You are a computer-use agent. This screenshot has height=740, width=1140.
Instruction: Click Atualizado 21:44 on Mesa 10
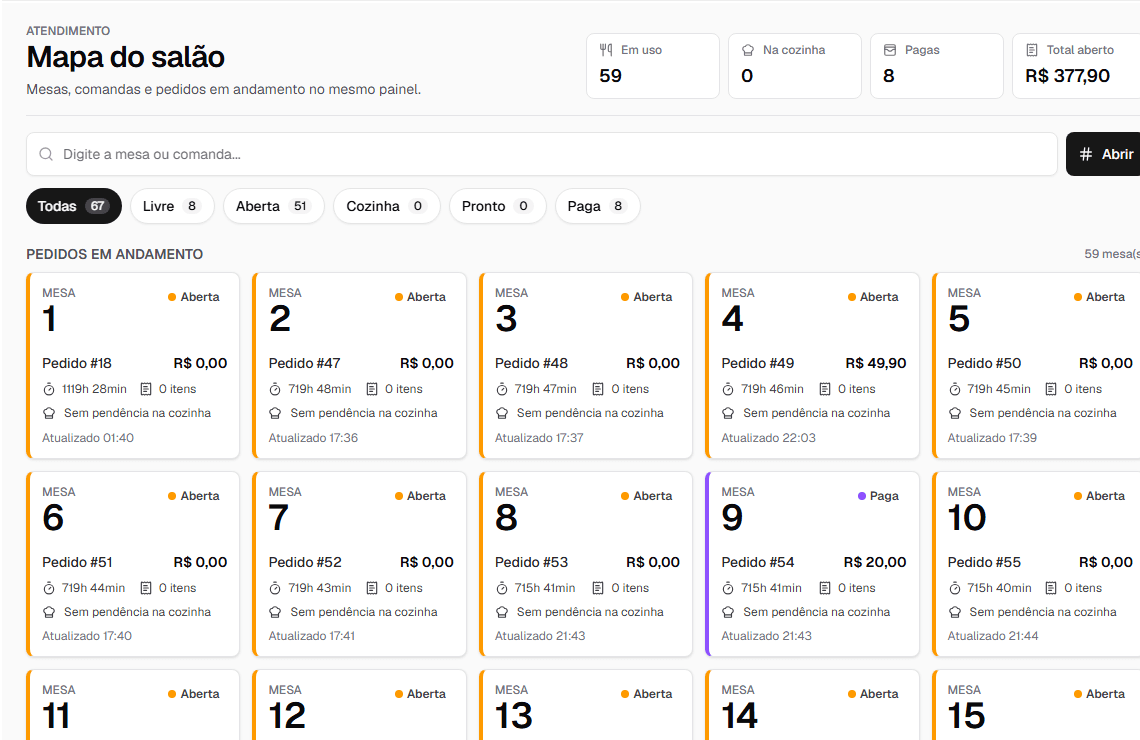[x=993, y=636]
